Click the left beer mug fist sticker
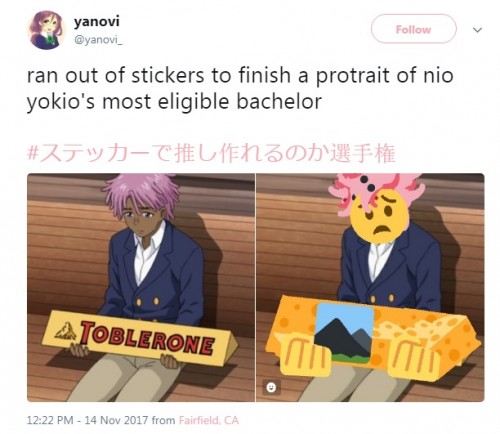500x434 pixels. [304, 356]
